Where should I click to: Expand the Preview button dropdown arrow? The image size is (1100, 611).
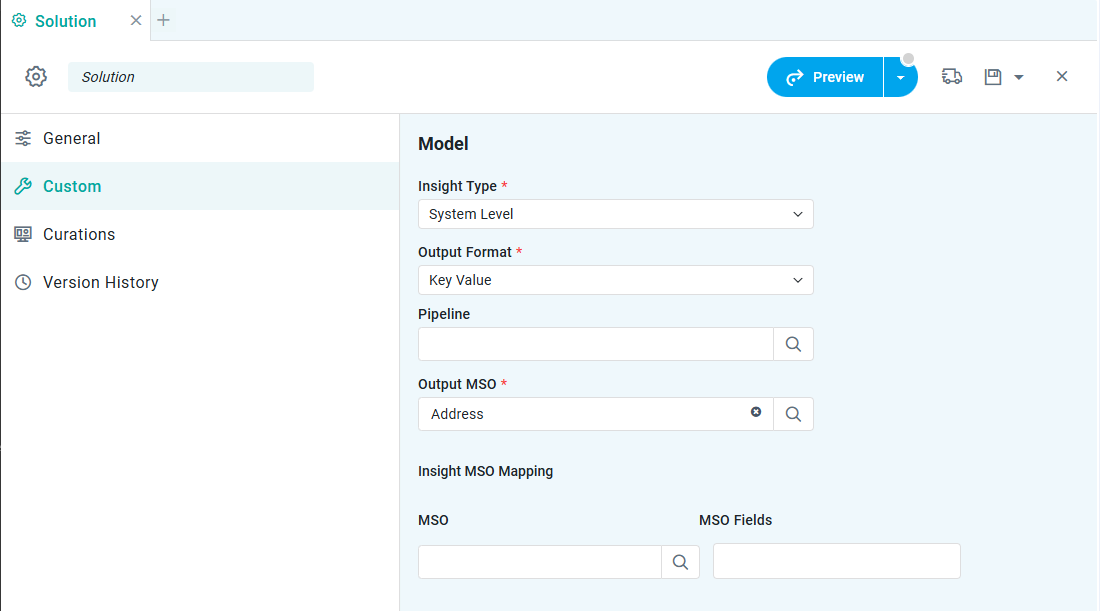(x=900, y=78)
